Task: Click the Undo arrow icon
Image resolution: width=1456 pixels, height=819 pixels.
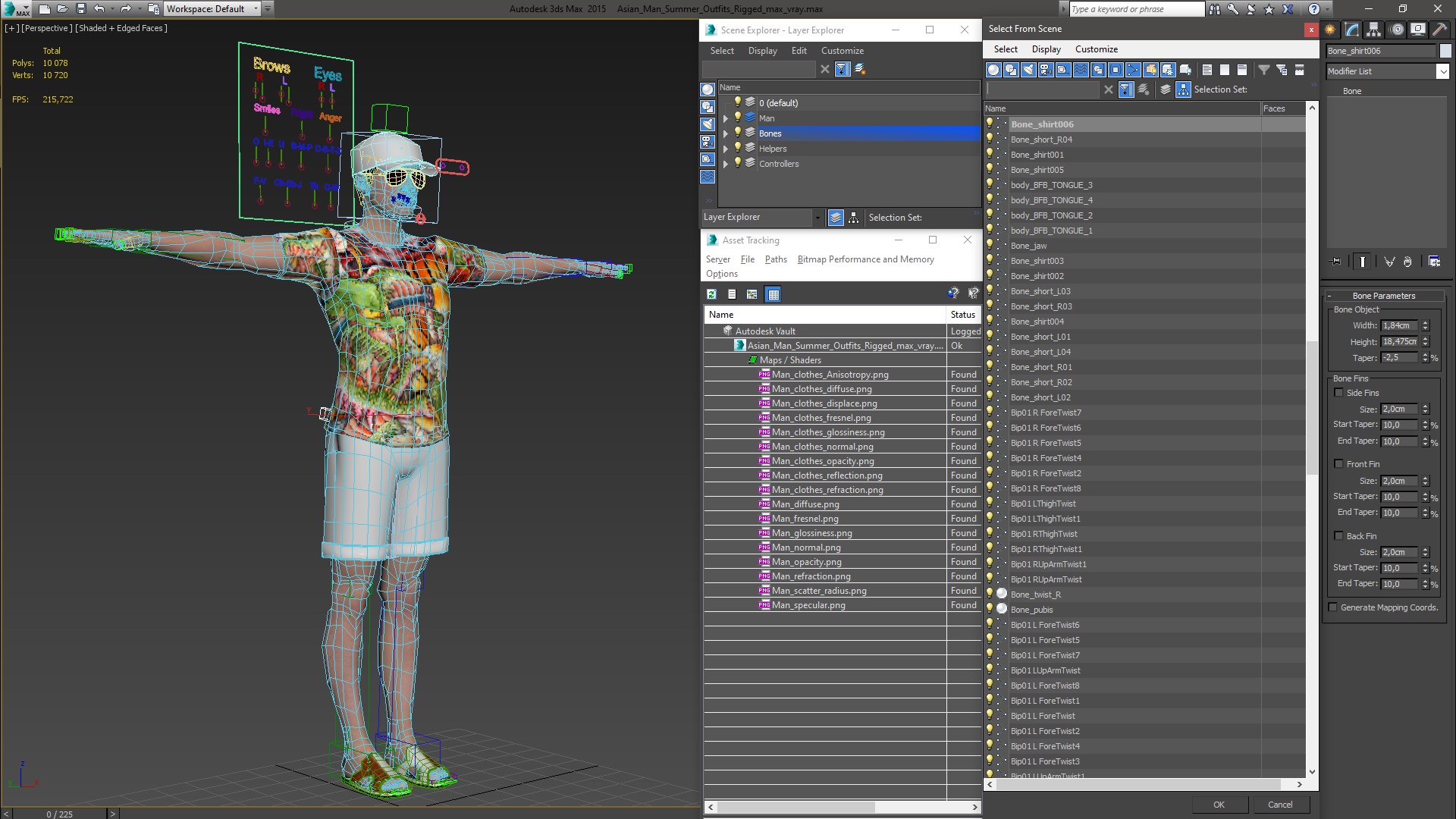Action: coord(99,9)
